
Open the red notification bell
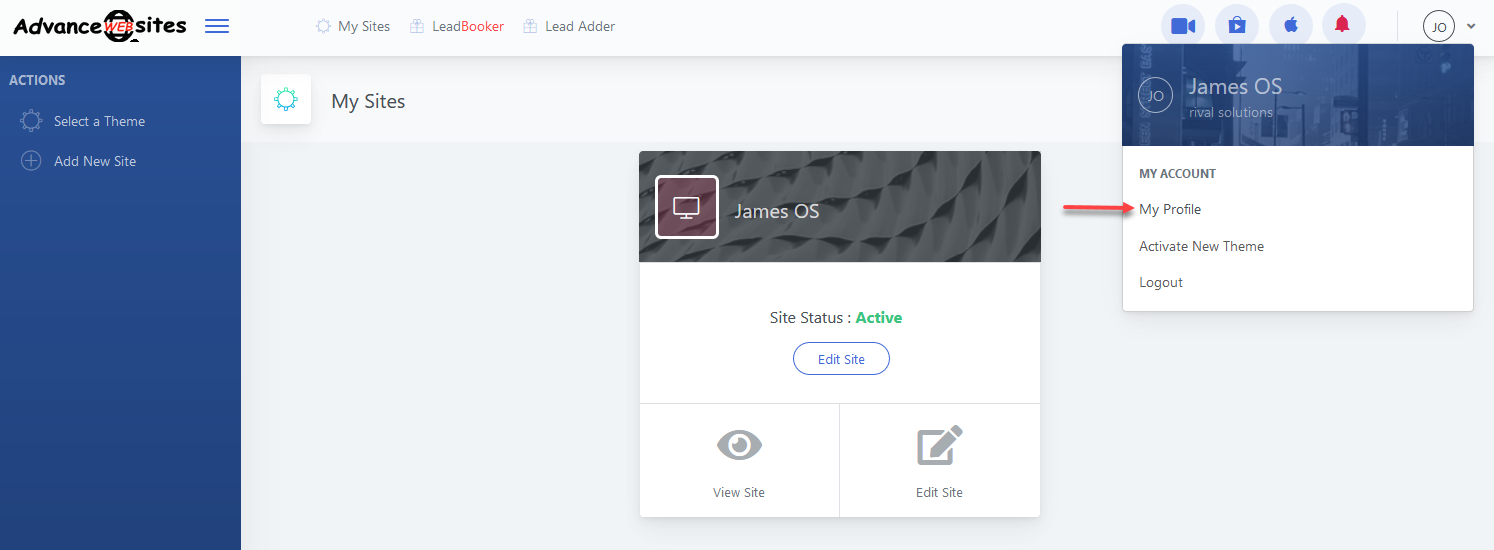tap(1343, 26)
